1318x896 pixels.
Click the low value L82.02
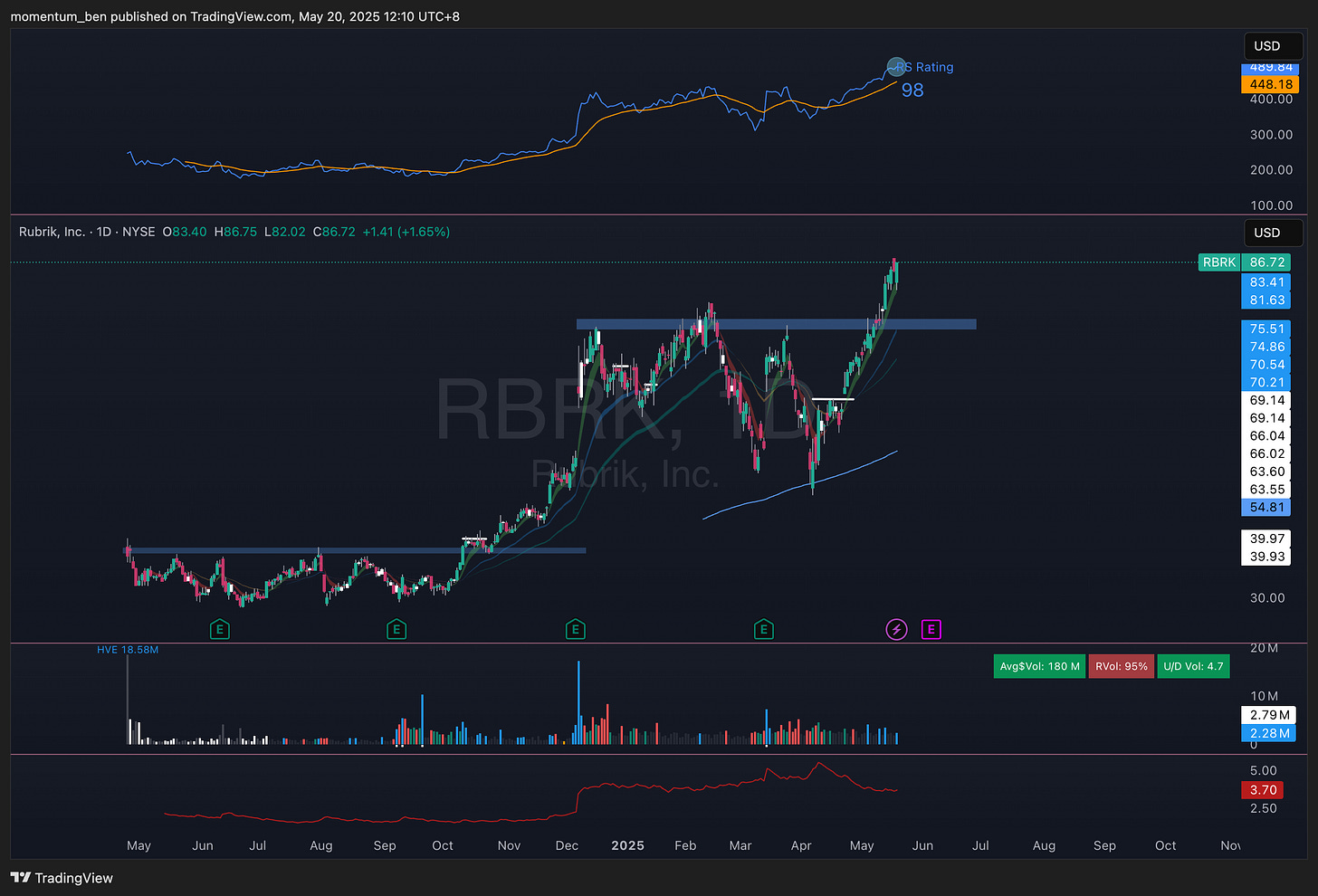point(285,232)
